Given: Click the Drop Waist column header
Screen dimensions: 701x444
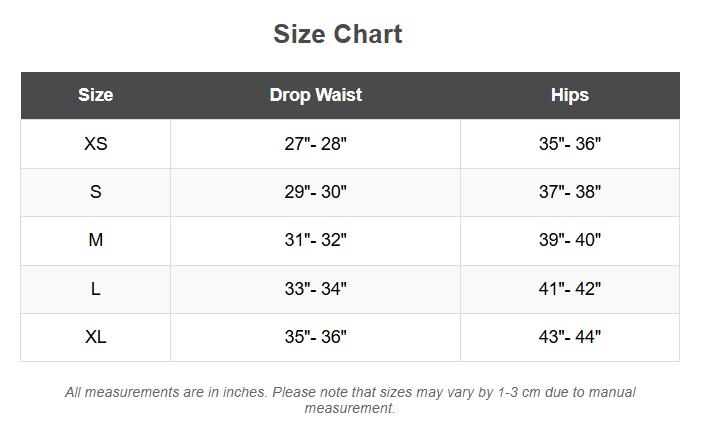Looking at the screenshot, I should [x=316, y=96].
